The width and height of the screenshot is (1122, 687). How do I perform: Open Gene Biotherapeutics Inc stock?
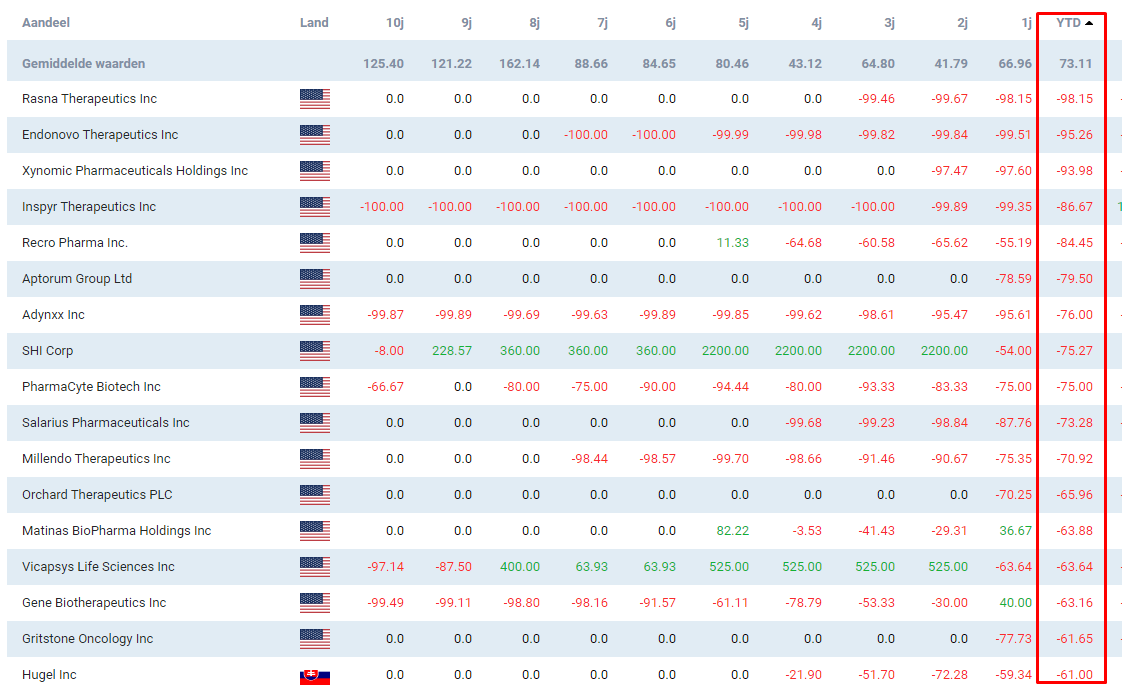(94, 603)
